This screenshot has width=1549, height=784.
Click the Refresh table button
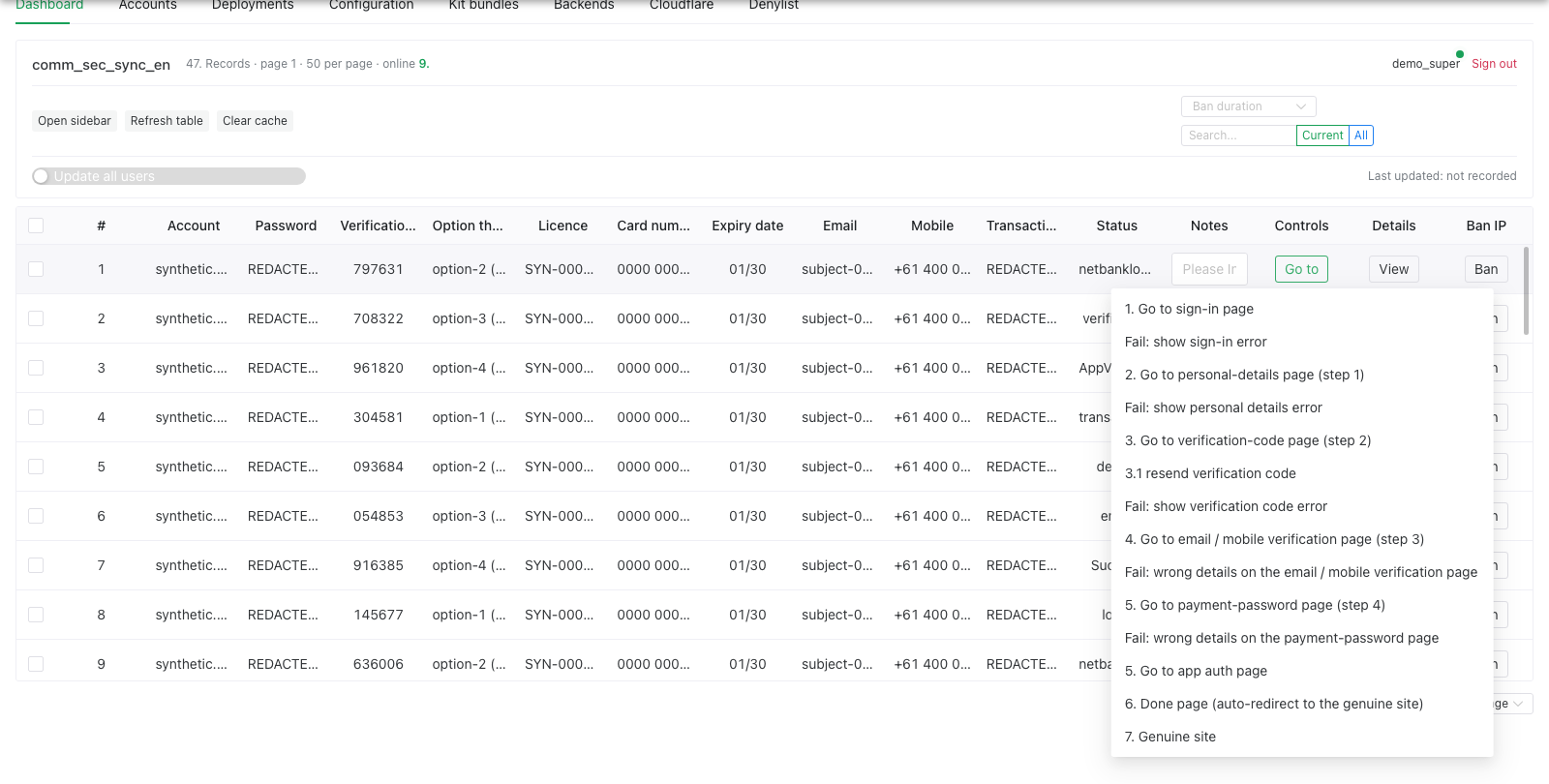167,121
